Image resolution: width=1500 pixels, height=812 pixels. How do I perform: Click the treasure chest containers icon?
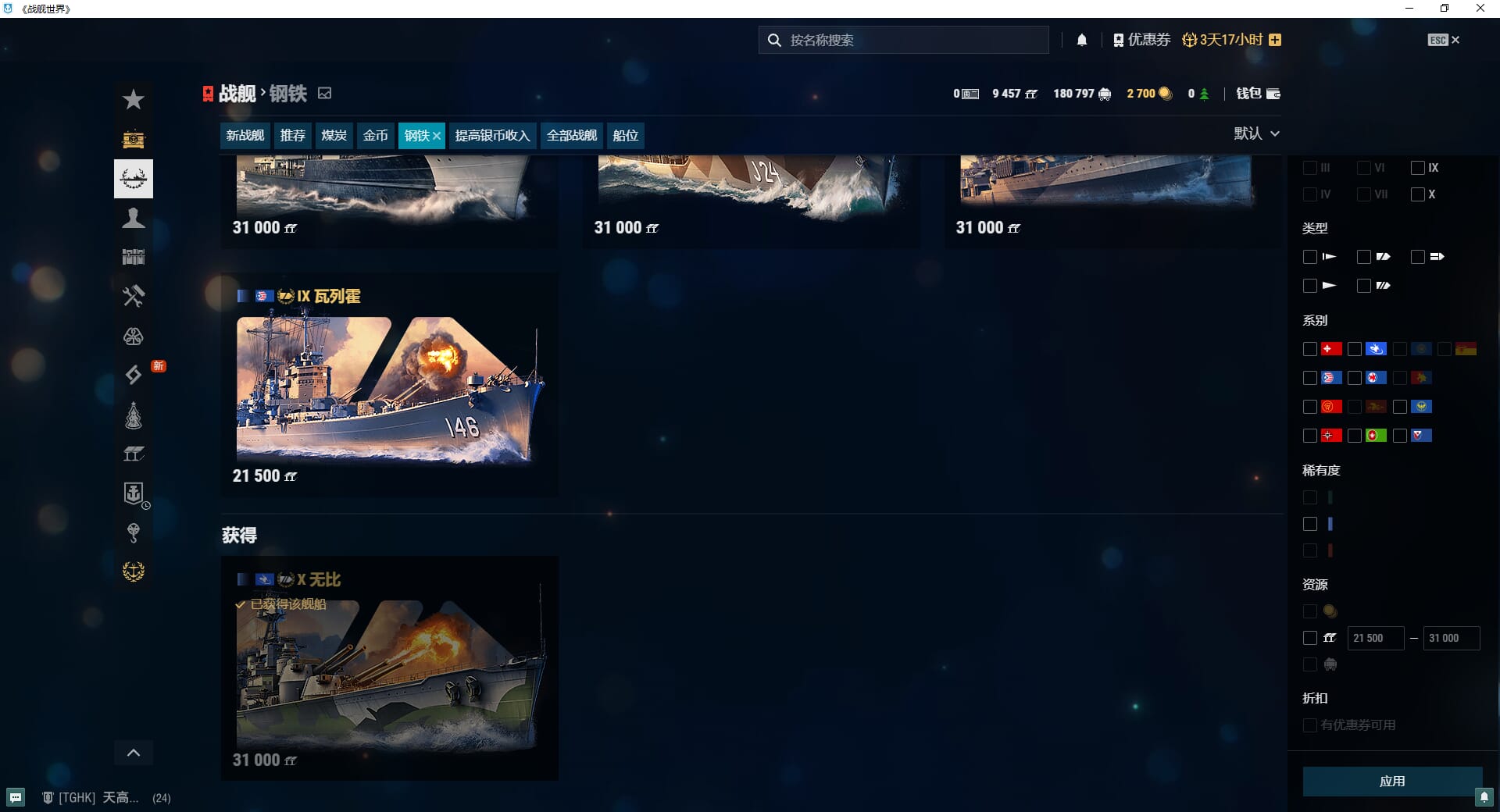(x=134, y=140)
